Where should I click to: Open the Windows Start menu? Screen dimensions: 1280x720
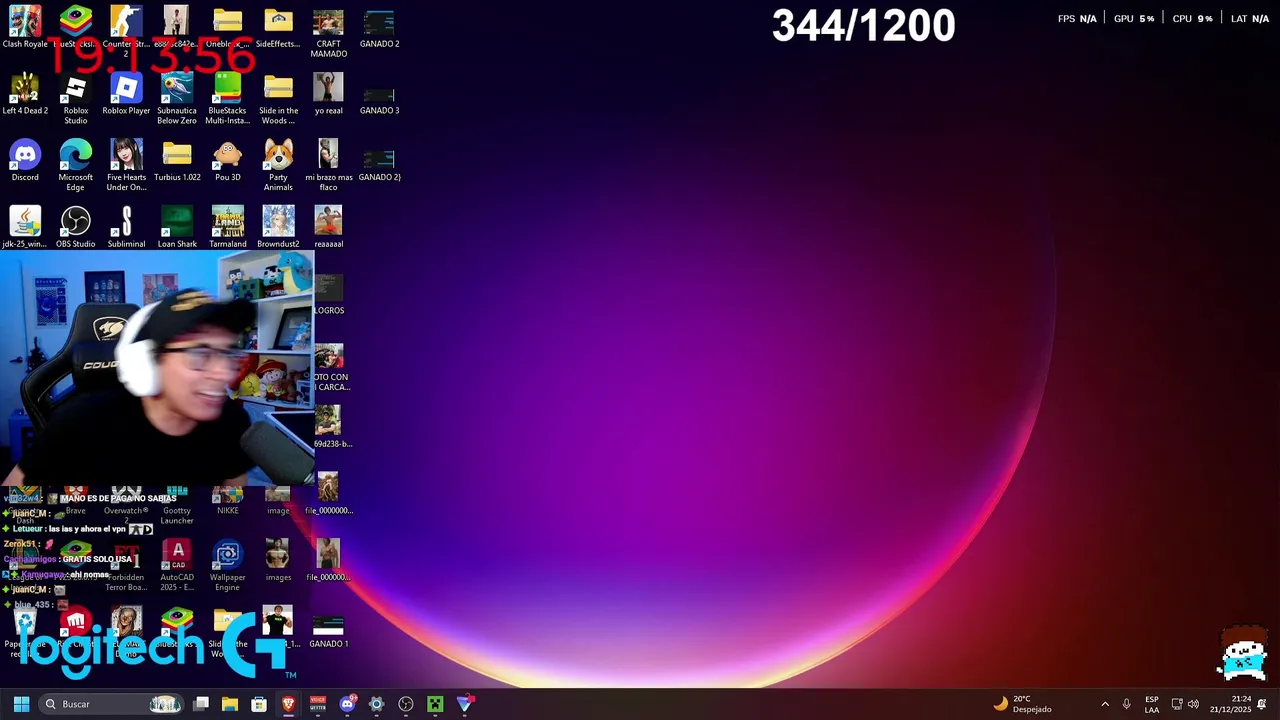click(x=21, y=704)
